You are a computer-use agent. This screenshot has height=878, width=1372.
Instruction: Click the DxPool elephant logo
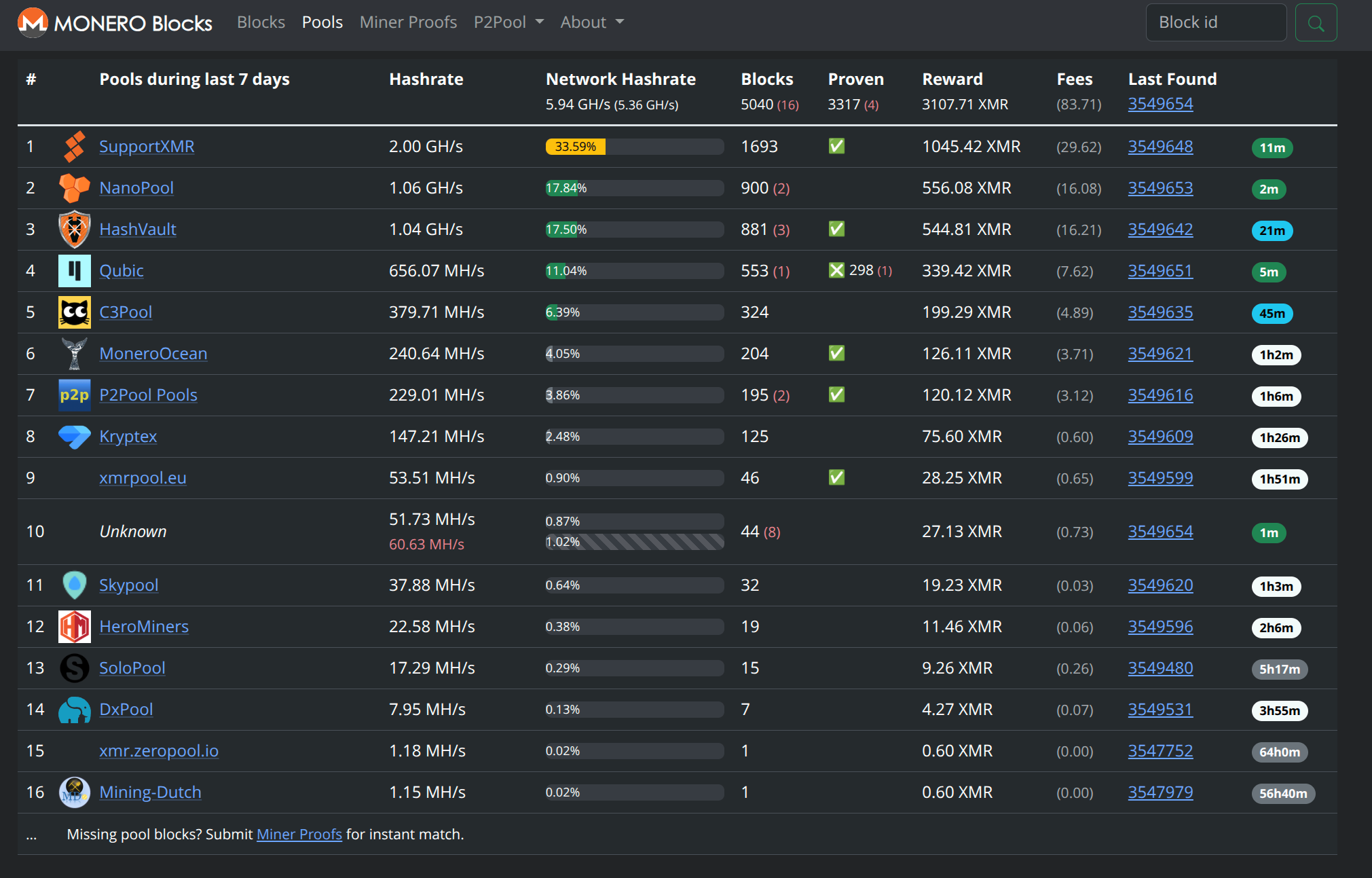coord(74,710)
